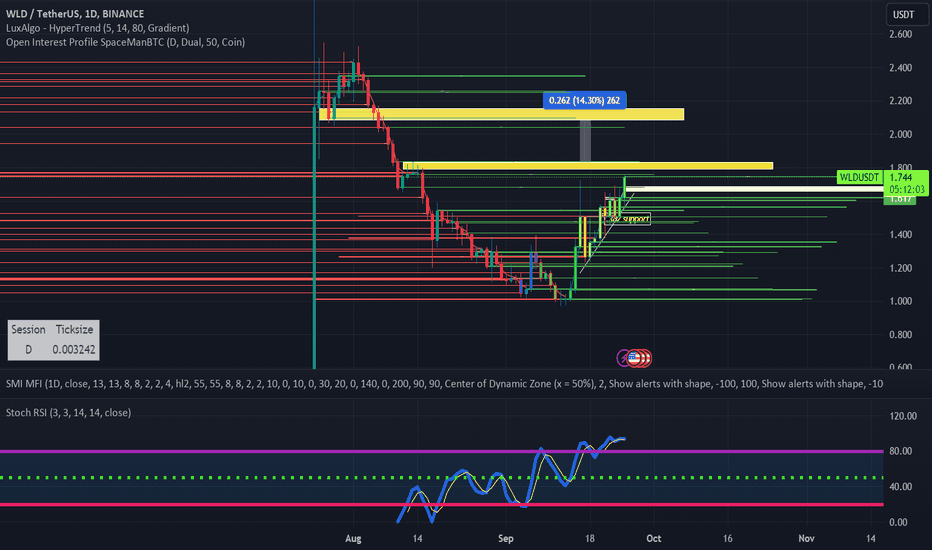Click the green WLDUSDT price label tag

859,177
